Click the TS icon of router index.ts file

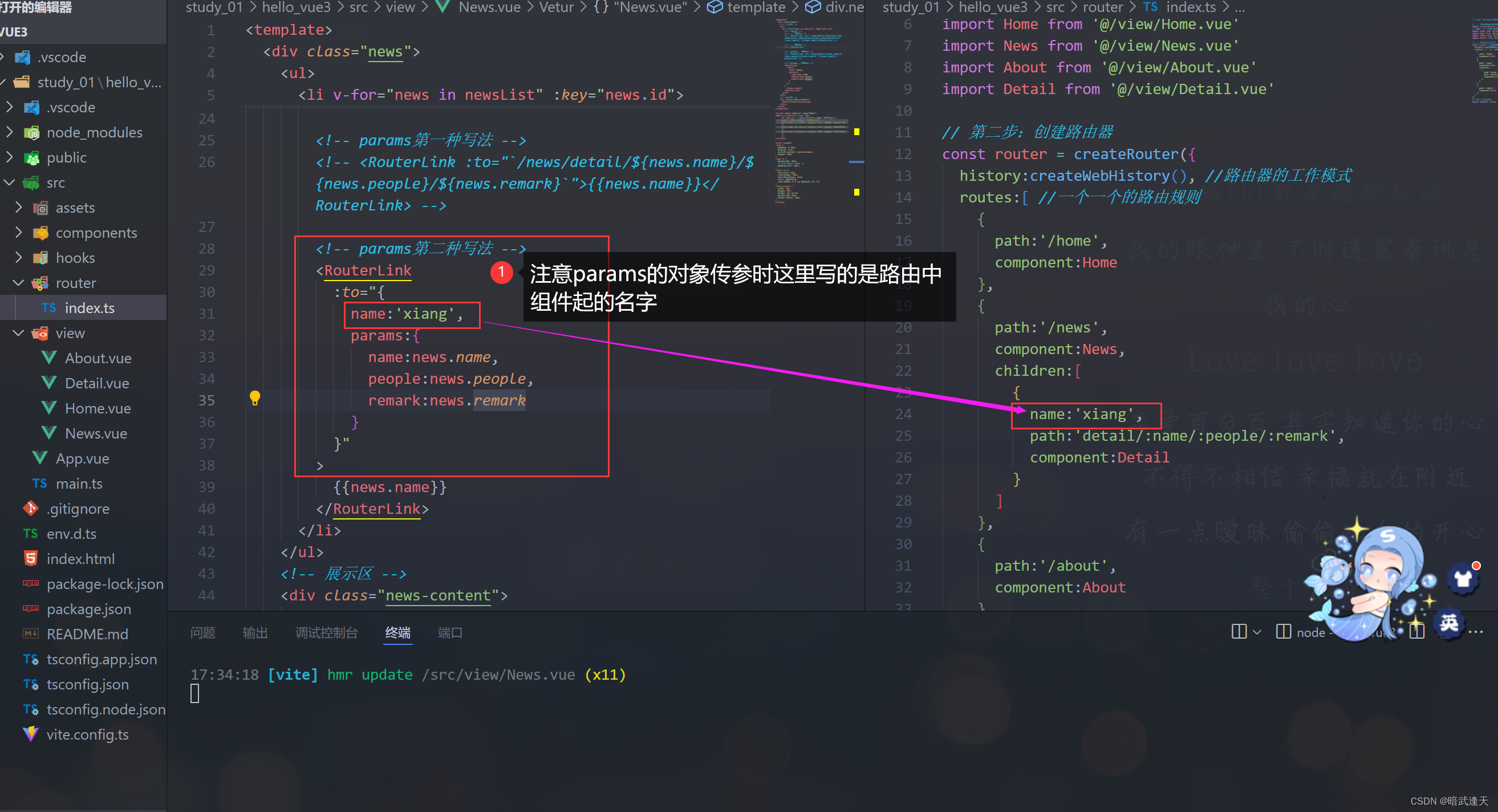[x=49, y=308]
